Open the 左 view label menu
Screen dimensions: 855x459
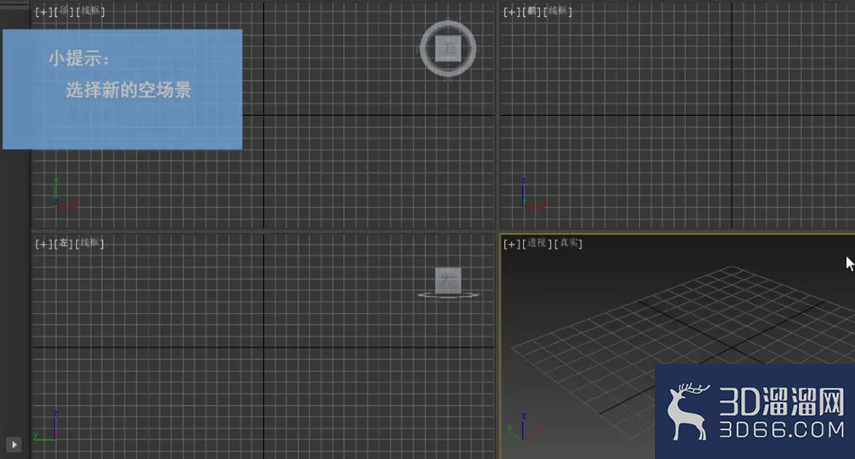tap(64, 243)
